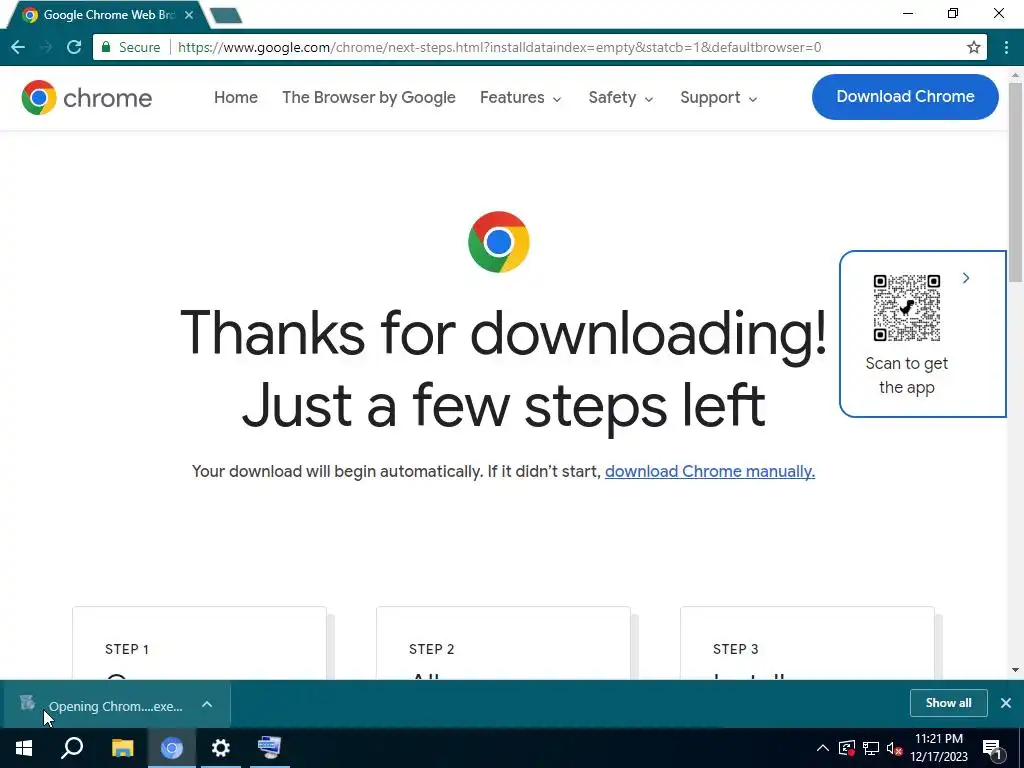Click the Download Chrome button
The image size is (1024, 768).
click(x=905, y=97)
